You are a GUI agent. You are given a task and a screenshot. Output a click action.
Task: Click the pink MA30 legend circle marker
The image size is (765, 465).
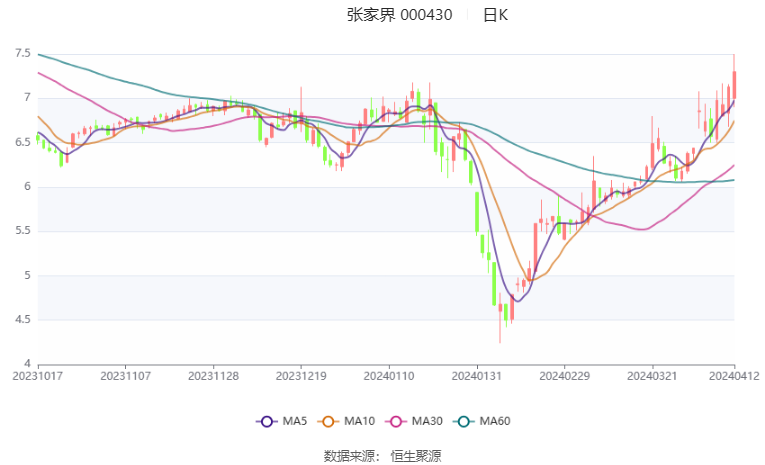coord(398,422)
